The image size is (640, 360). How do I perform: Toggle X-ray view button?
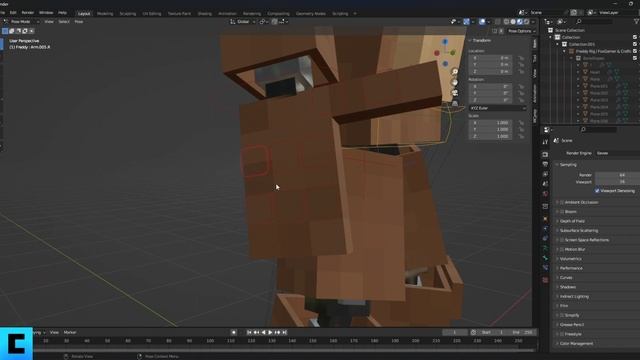pos(498,22)
